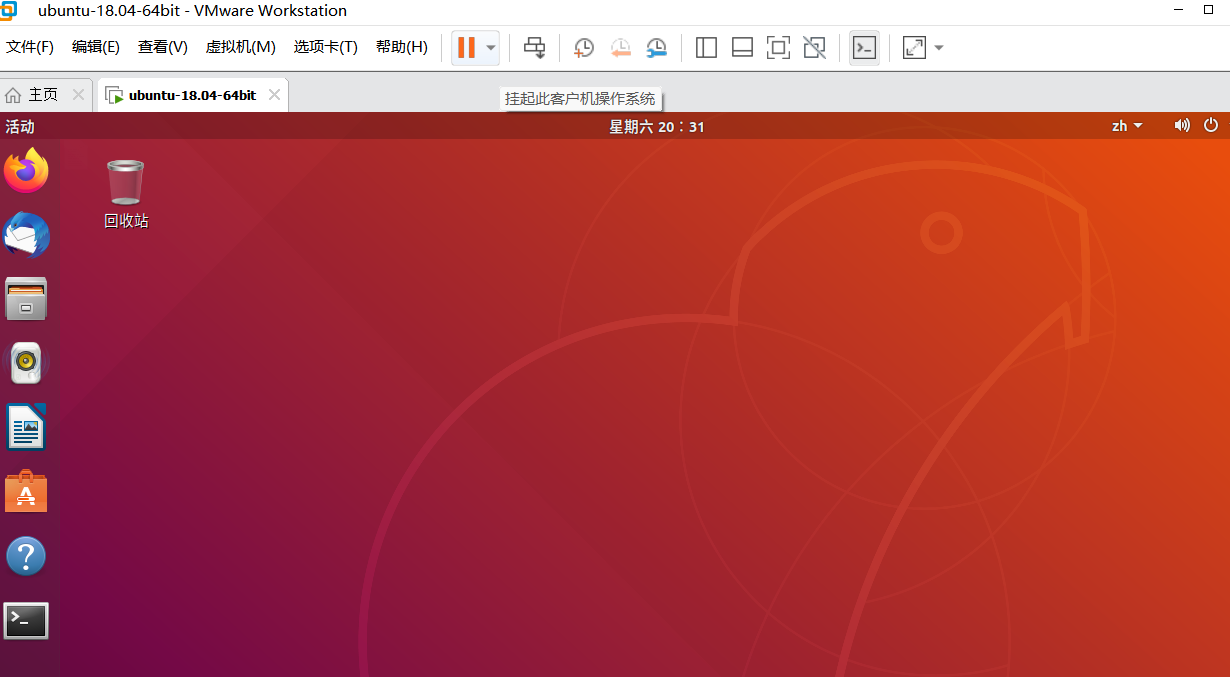1230x677 pixels.
Task: Take a snapshot of the virtual machine
Action: coord(583,47)
